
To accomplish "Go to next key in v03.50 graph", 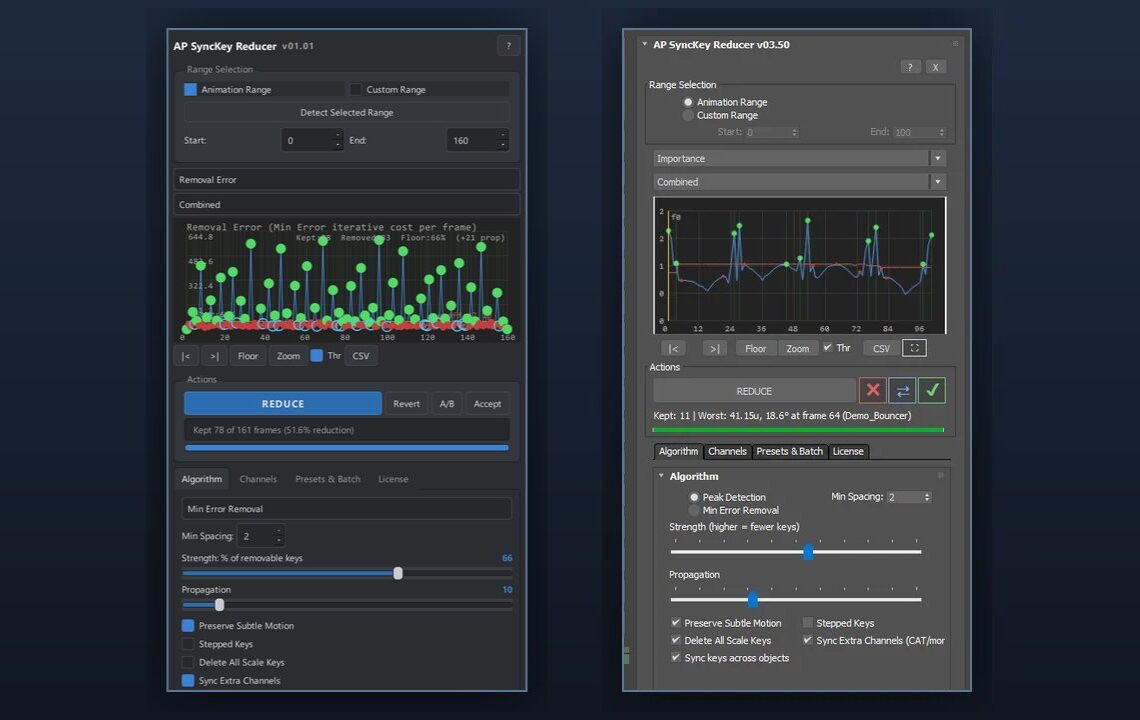I will [x=715, y=348].
